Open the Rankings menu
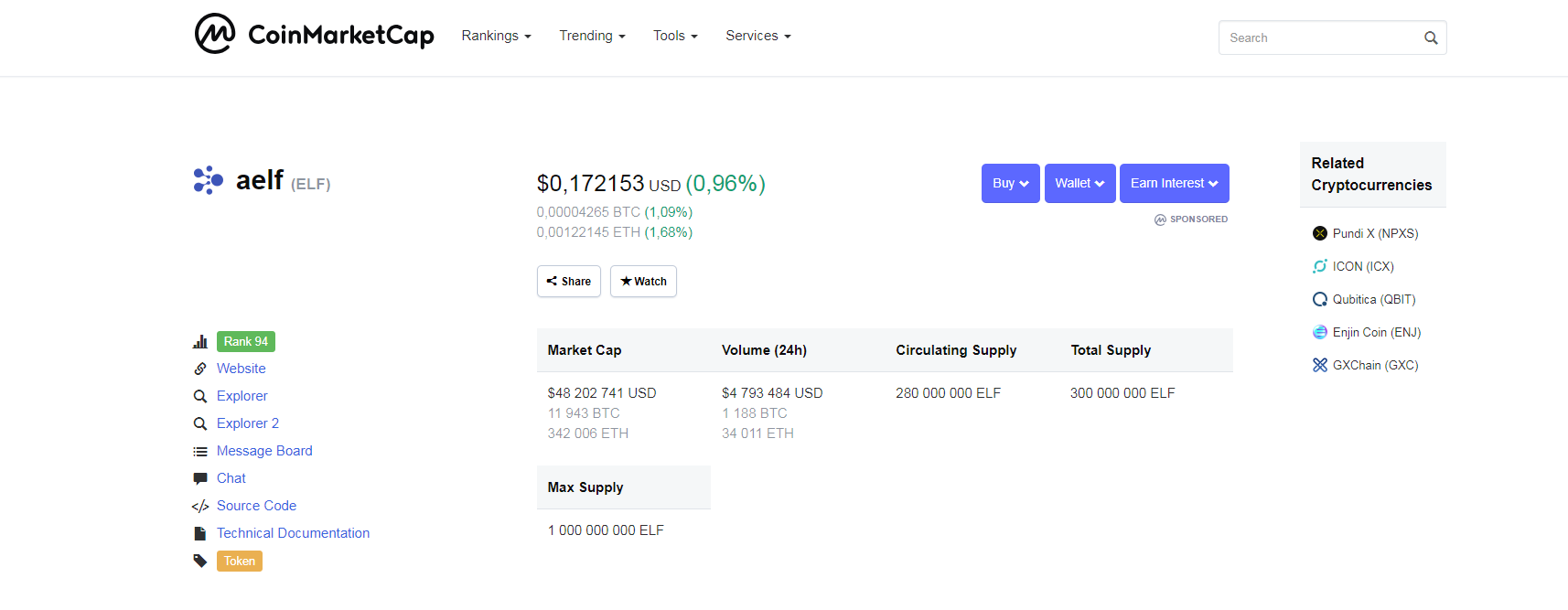The image size is (1568, 610). 496,36
